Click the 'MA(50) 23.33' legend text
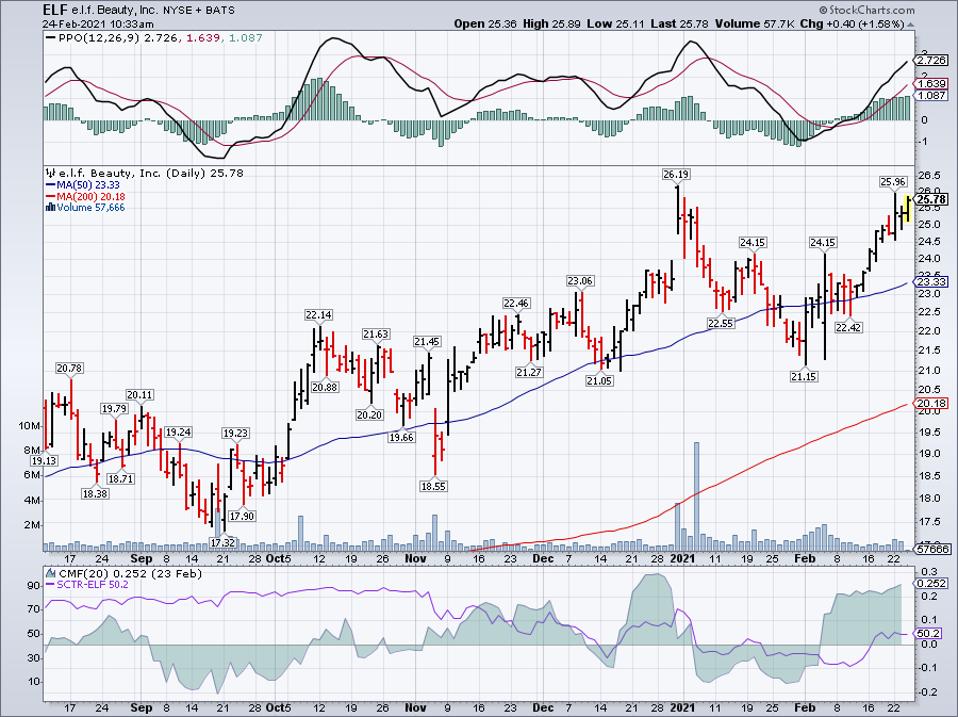This screenshot has height=717, width=958. (88, 185)
